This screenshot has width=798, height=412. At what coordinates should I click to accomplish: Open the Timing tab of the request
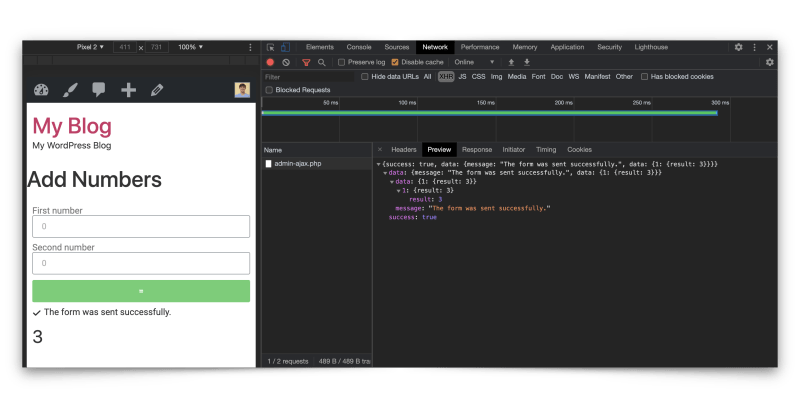546,150
